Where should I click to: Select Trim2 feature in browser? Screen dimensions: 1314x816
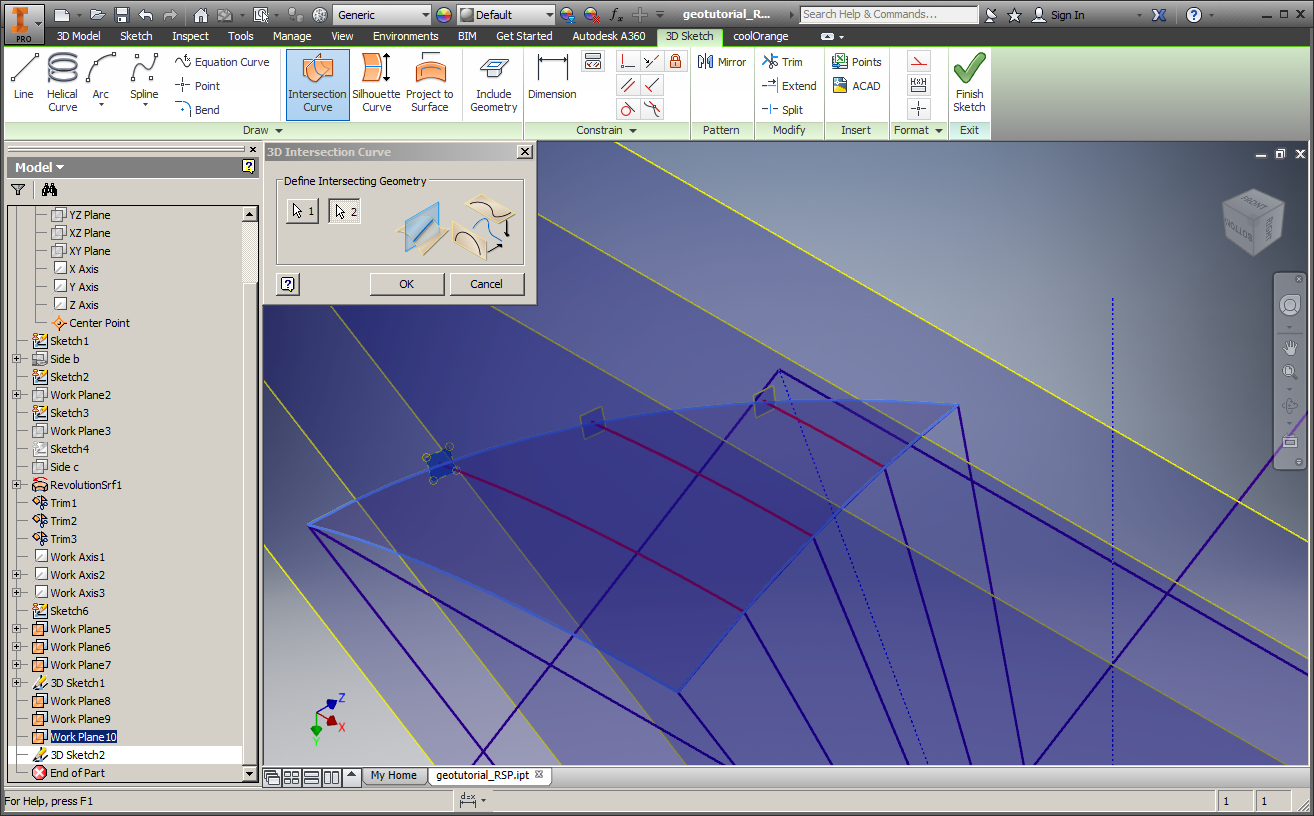tap(63, 521)
